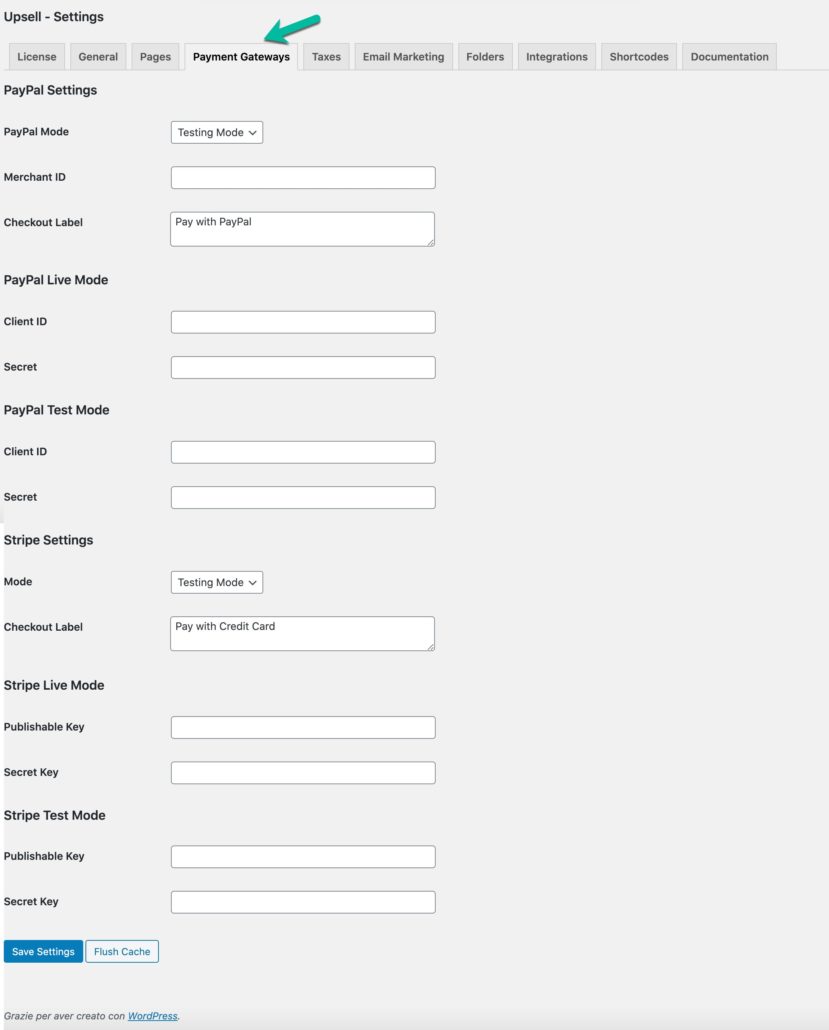The image size is (829, 1030).
Task: Click inside the Merchant ID field
Action: tap(301, 177)
